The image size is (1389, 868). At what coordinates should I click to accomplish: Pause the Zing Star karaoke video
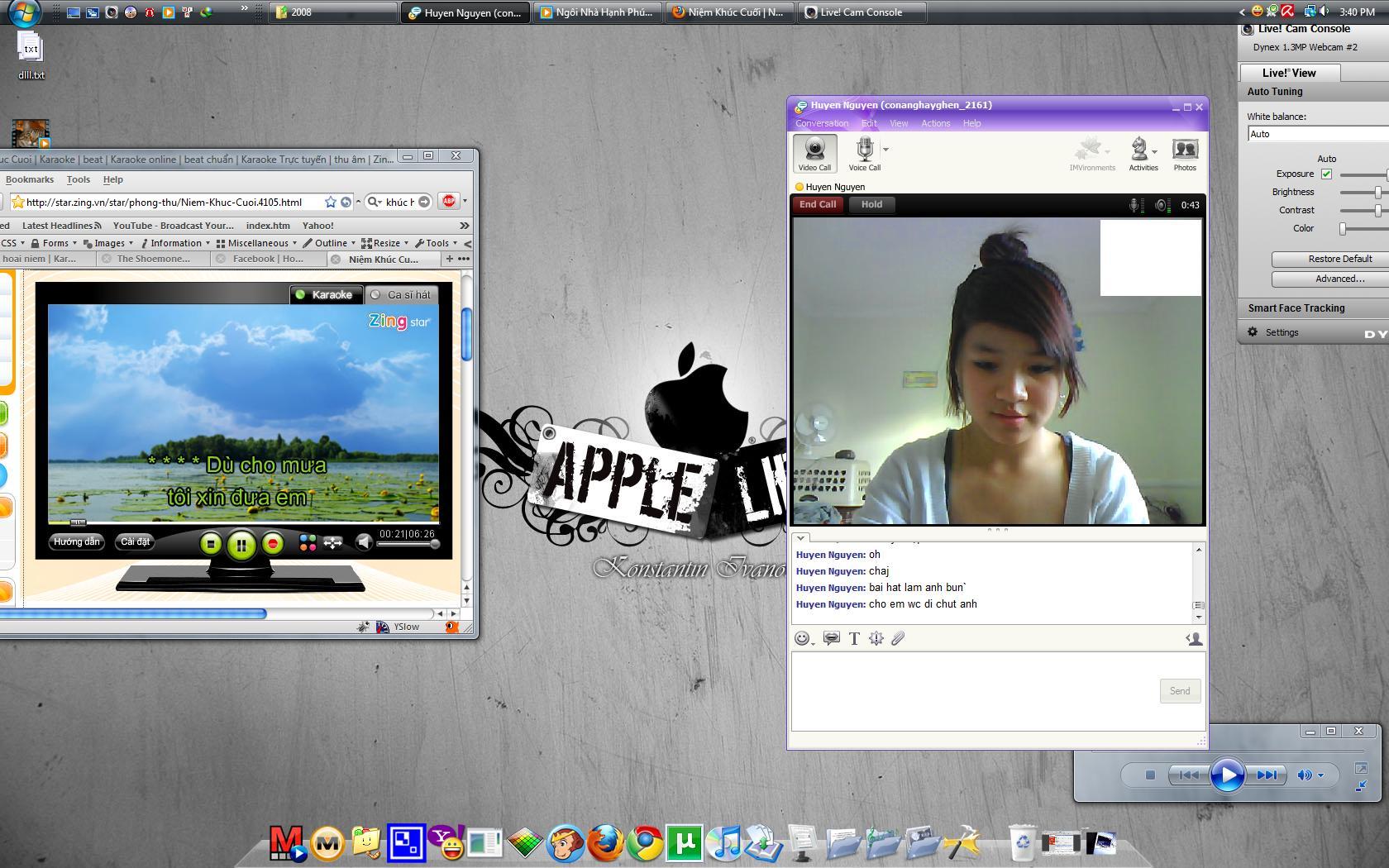[x=241, y=545]
